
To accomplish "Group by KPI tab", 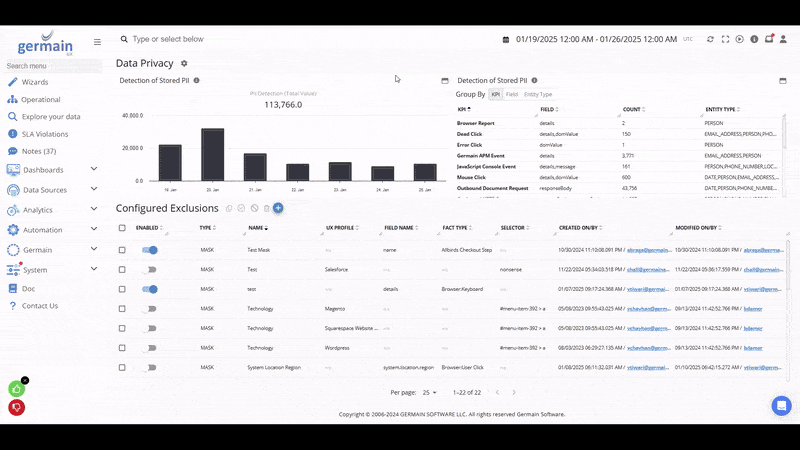I will click(x=495, y=94).
